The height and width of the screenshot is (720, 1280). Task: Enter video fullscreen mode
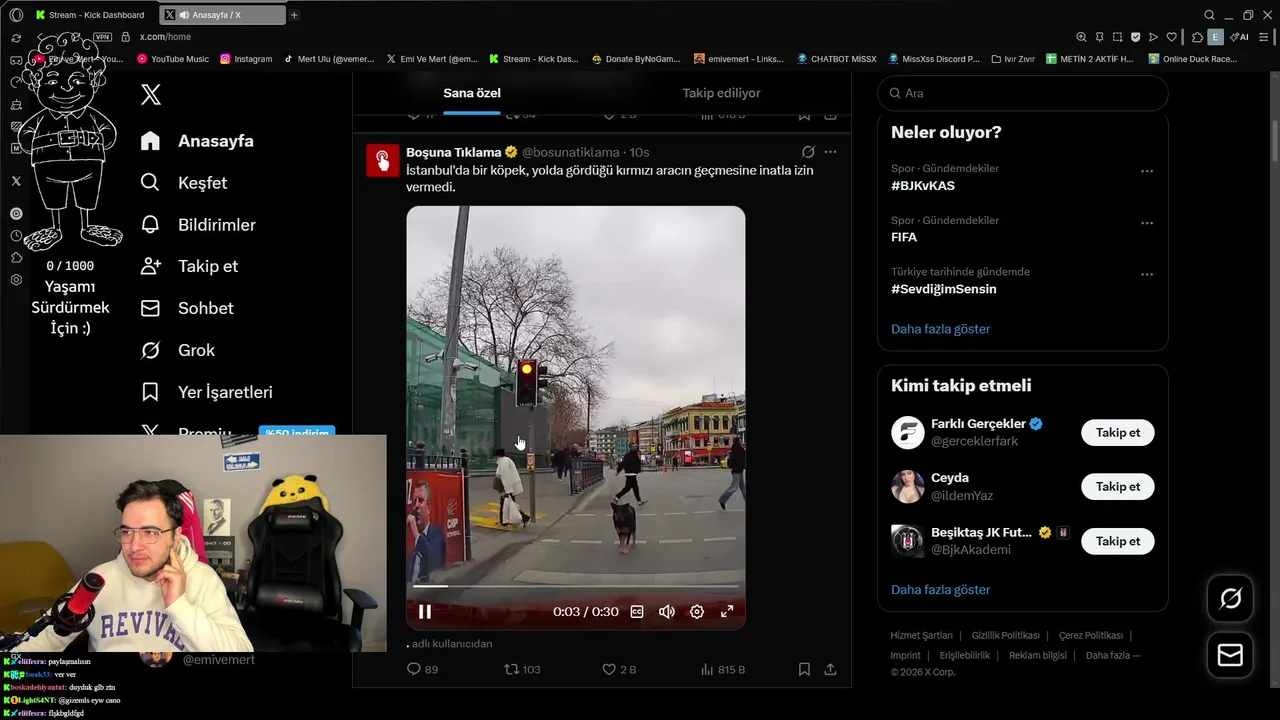click(x=727, y=612)
